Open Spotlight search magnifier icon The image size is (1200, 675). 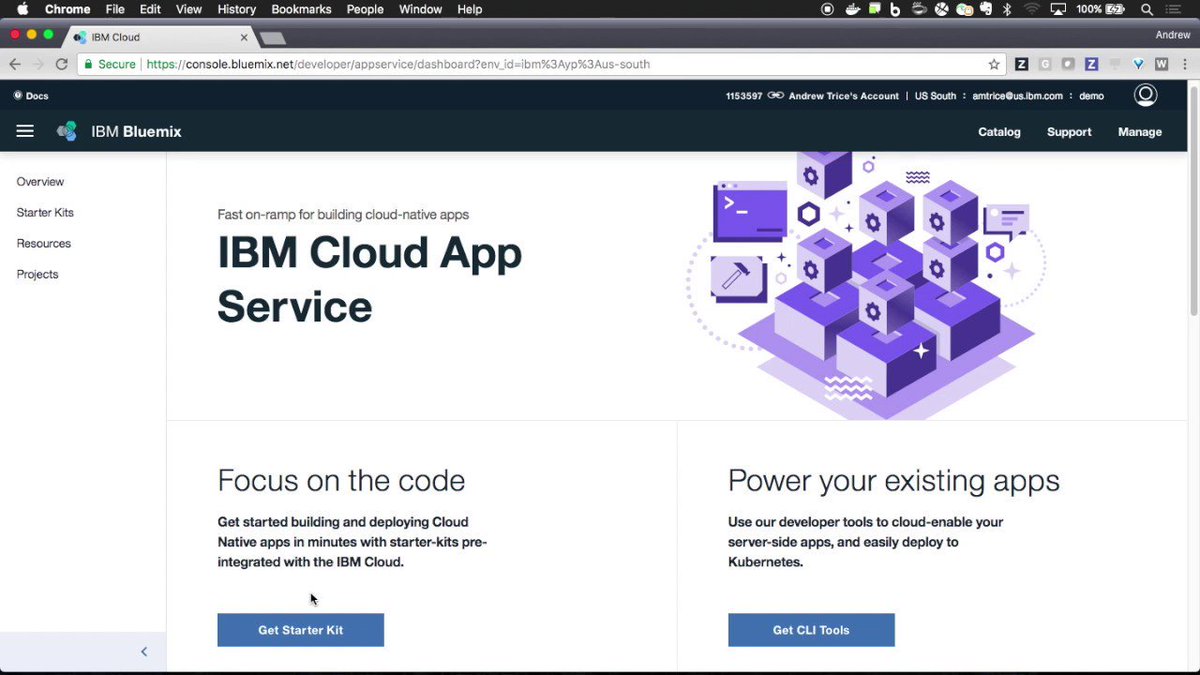coord(1146,9)
